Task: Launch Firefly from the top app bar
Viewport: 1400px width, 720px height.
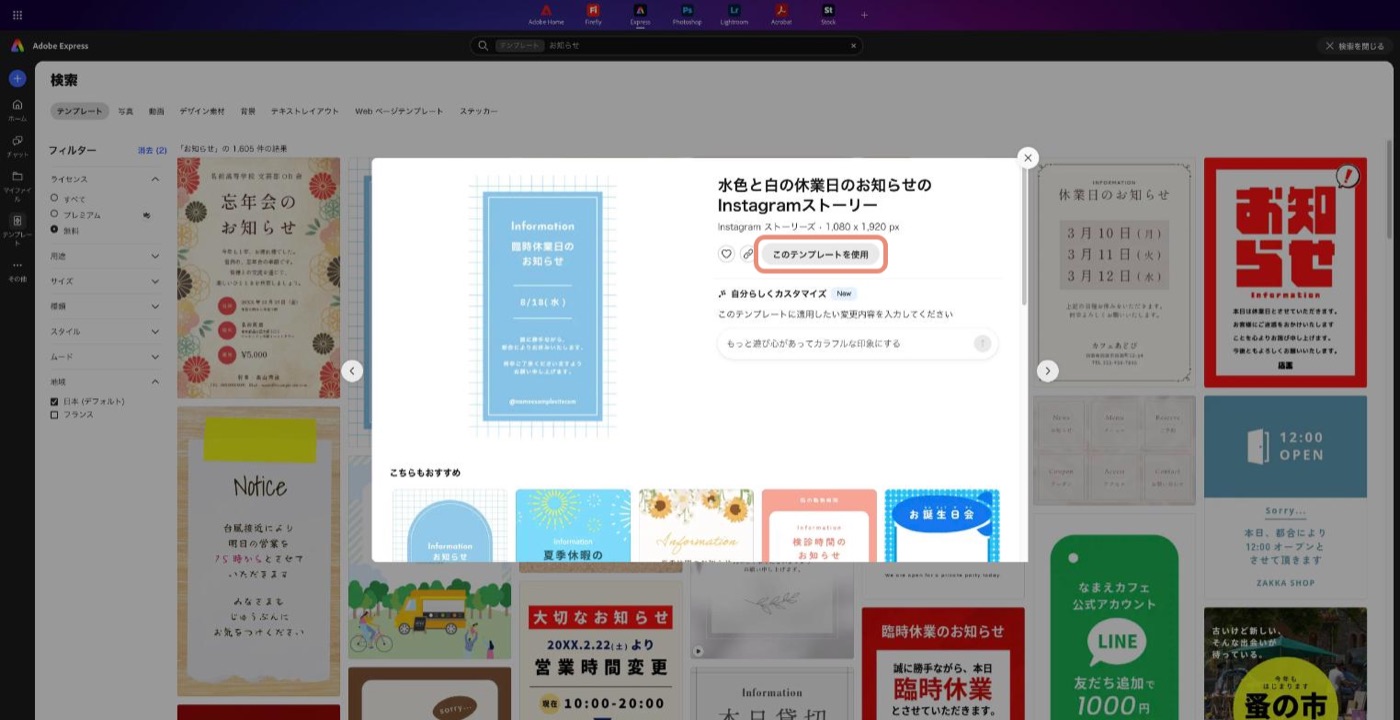Action: click(x=594, y=14)
